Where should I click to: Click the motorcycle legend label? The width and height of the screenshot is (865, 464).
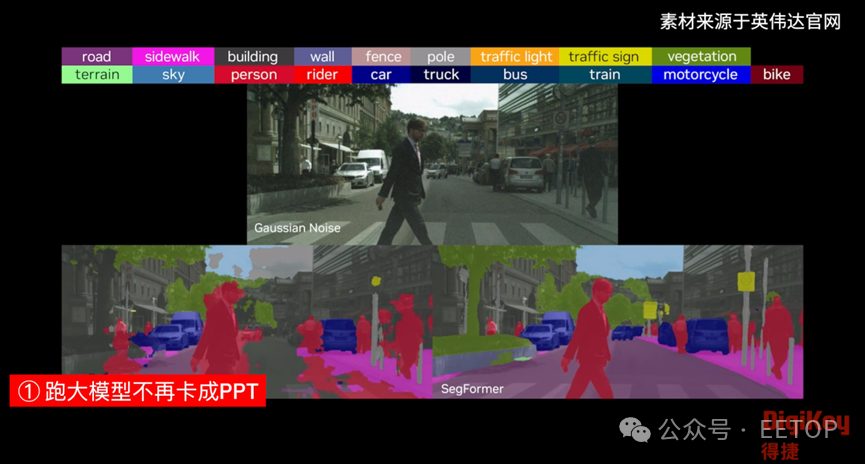[x=701, y=74]
